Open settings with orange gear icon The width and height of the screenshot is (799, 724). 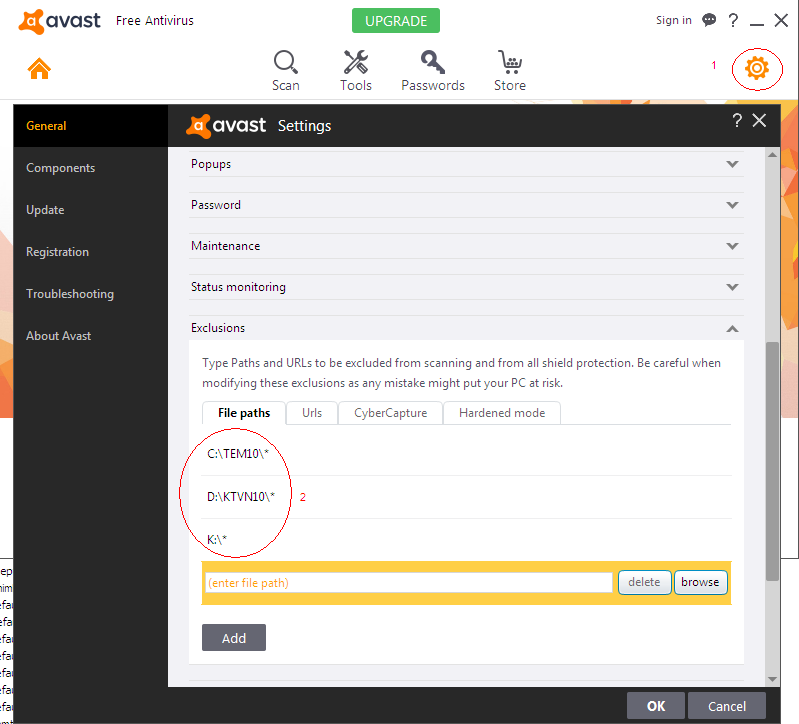coord(757,68)
